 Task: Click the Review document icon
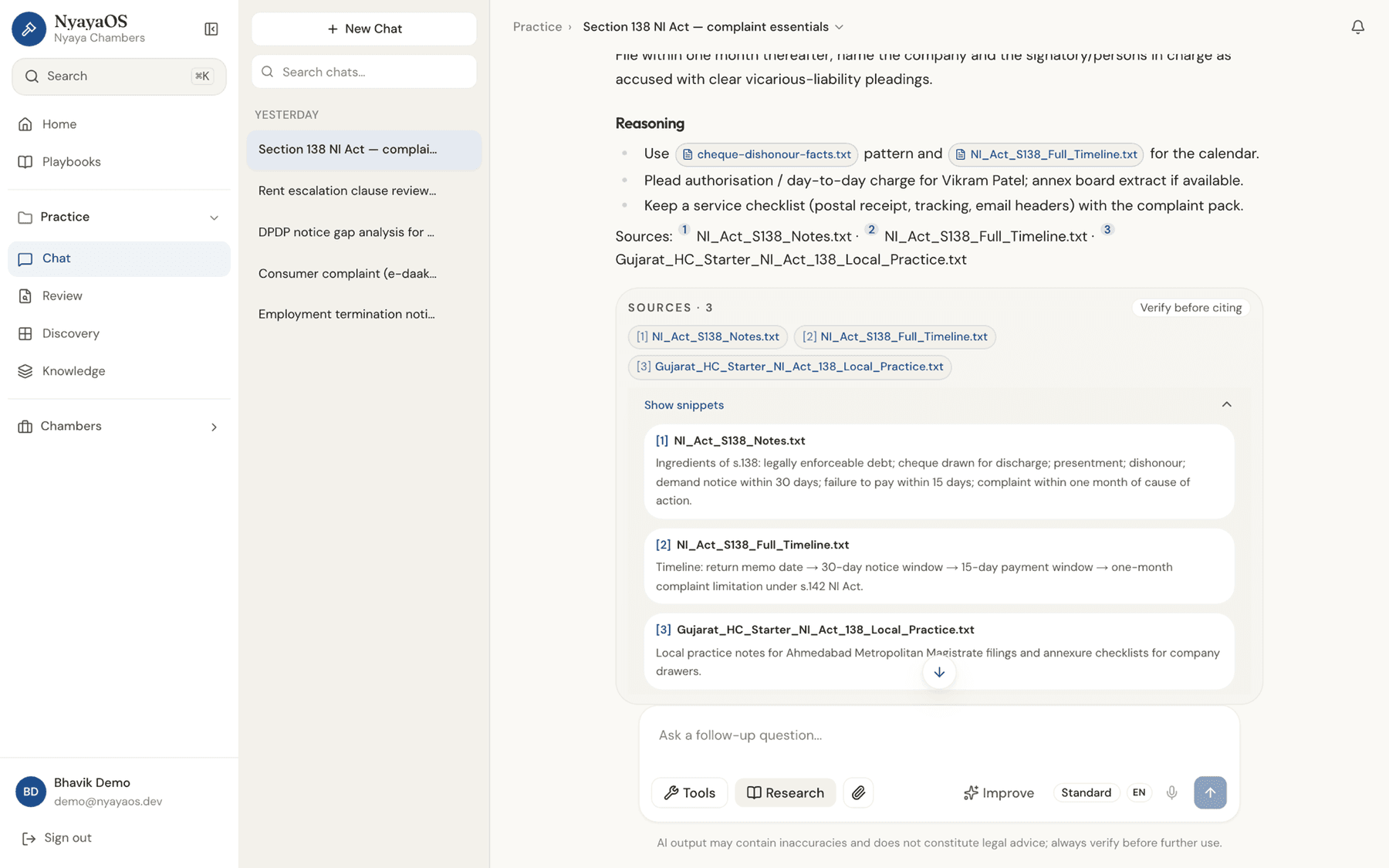(25, 296)
